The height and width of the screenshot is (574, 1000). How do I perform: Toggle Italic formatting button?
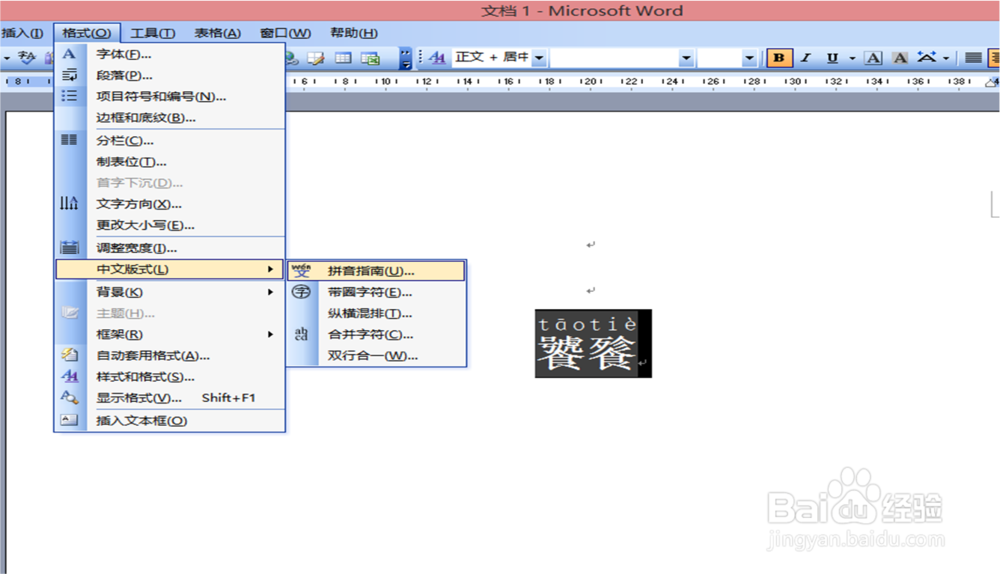pos(806,58)
